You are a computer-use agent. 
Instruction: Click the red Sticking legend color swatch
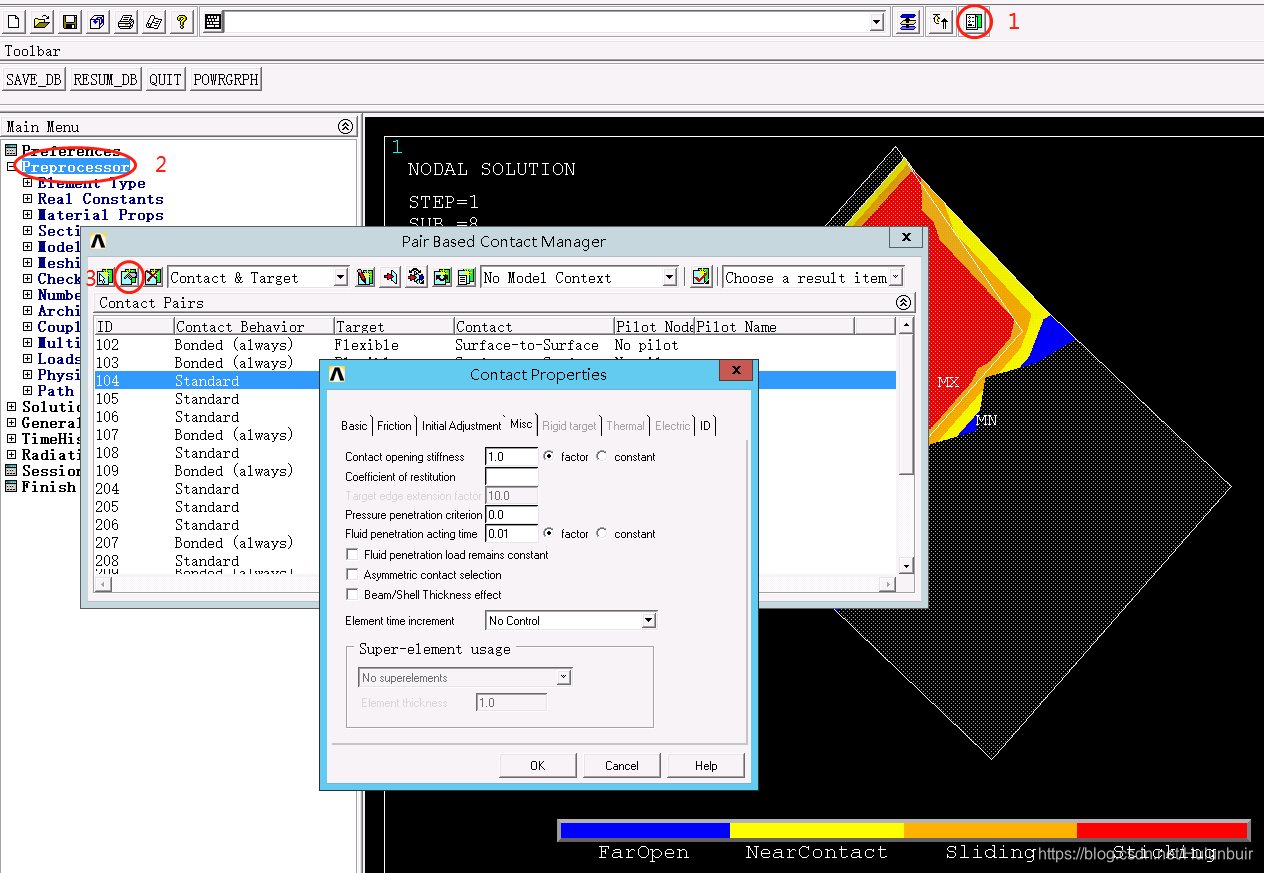pos(1162,831)
